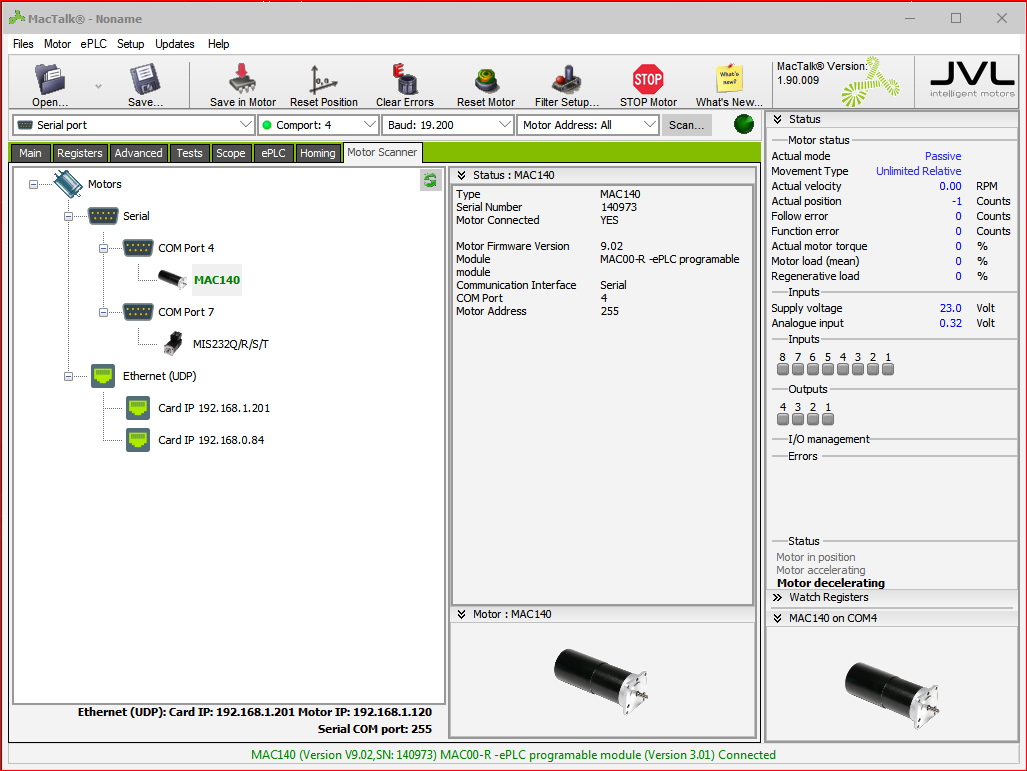Image resolution: width=1027 pixels, height=771 pixels.
Task: Switch to the Registers tab
Action: tap(79, 153)
